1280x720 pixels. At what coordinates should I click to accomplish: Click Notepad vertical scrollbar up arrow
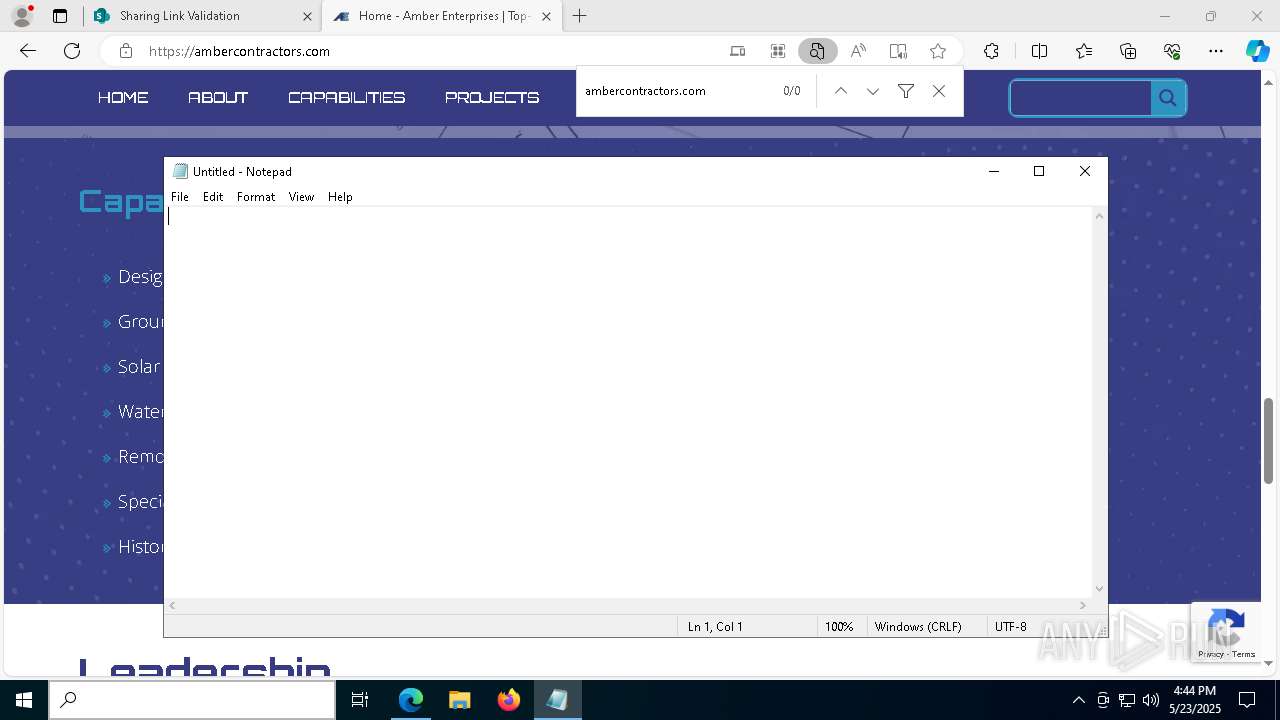(1100, 216)
